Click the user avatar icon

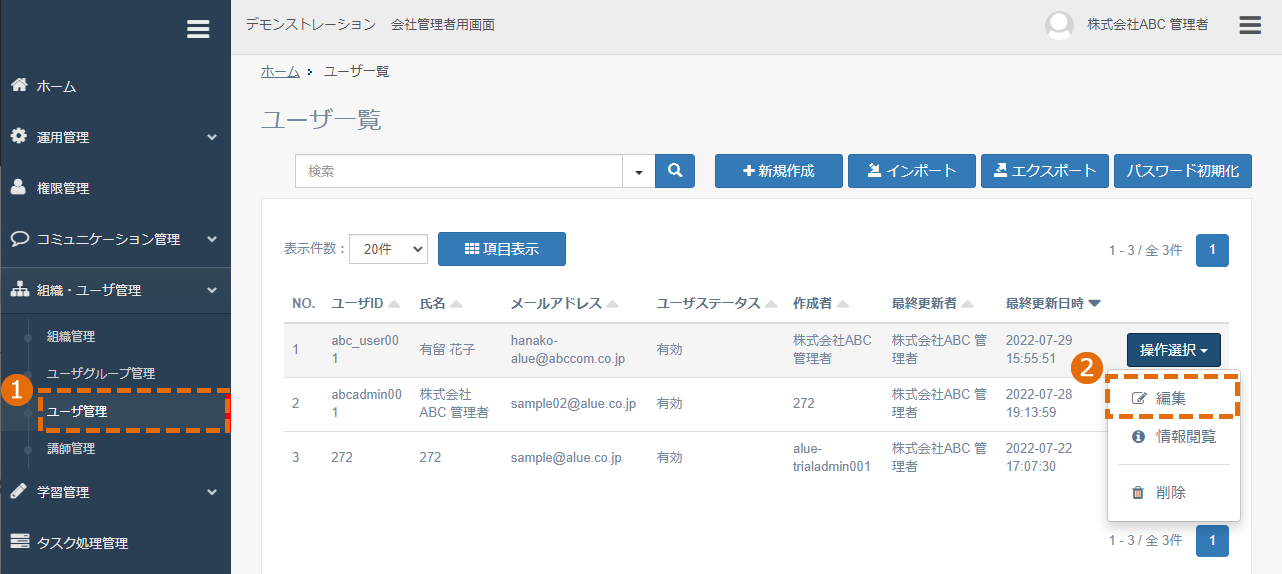1059,25
